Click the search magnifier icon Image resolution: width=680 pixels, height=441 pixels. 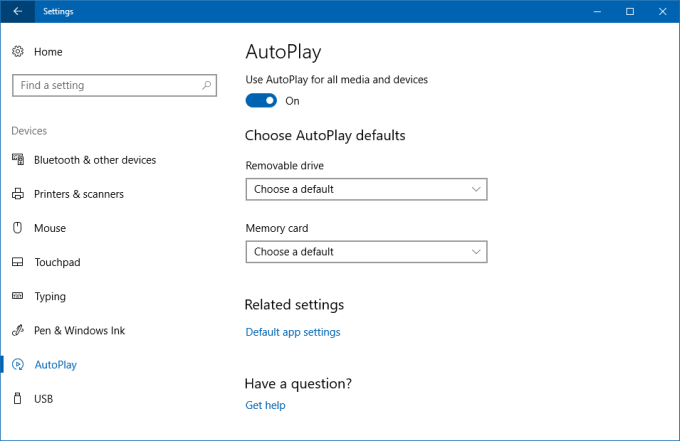(x=206, y=85)
